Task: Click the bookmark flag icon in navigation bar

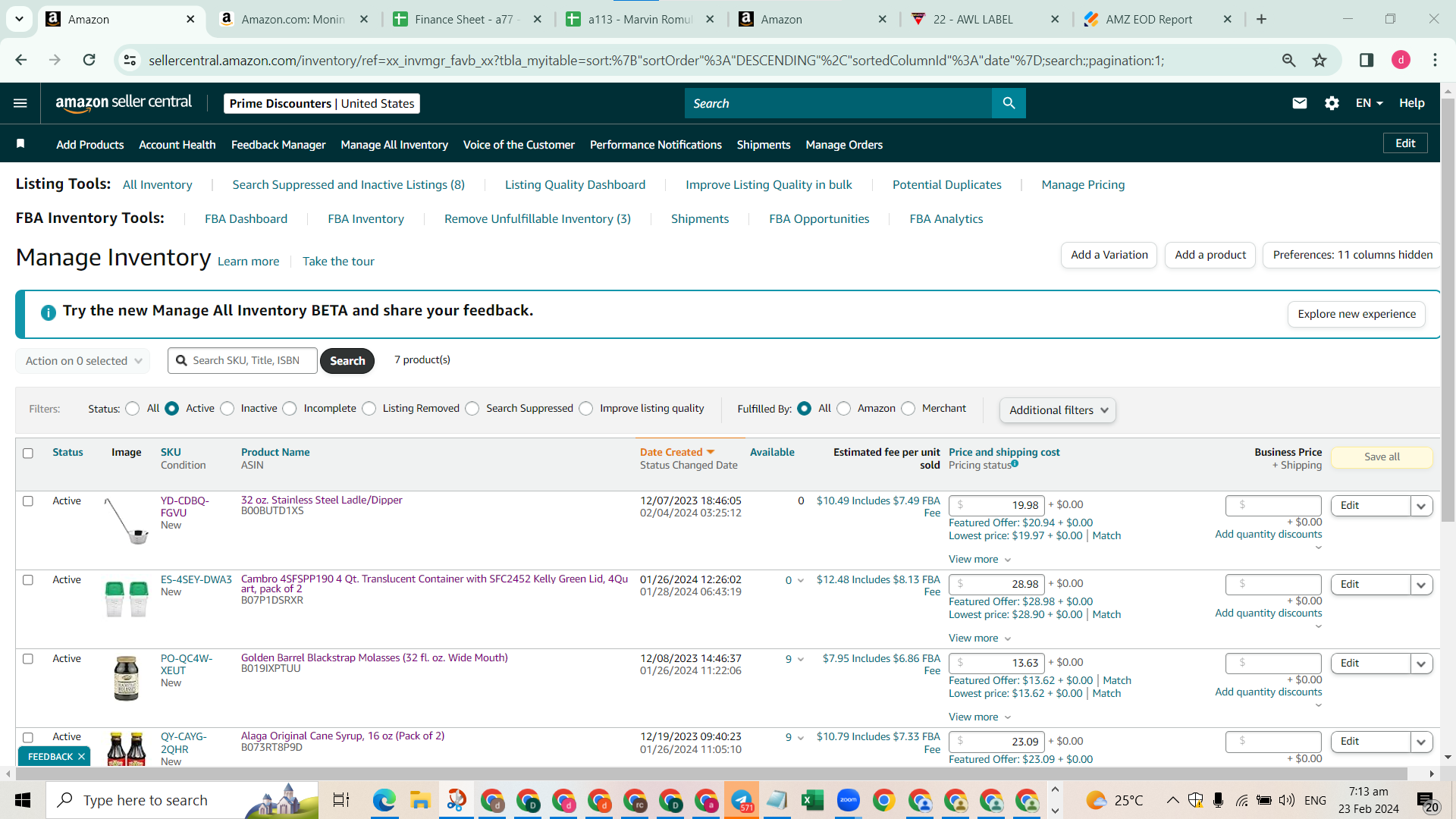Action: click(x=20, y=144)
